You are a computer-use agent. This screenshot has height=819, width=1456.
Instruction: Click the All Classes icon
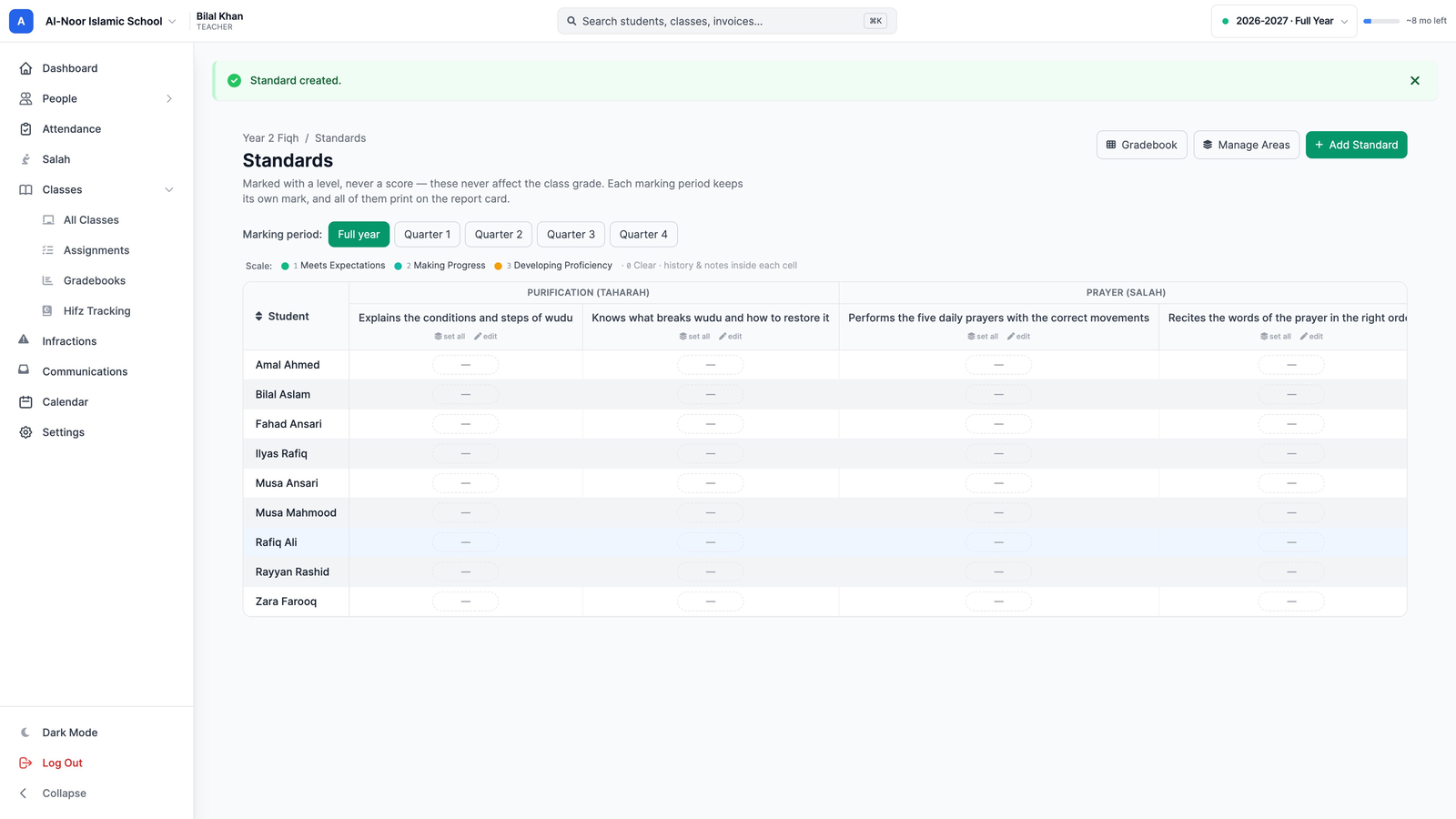tap(48, 220)
